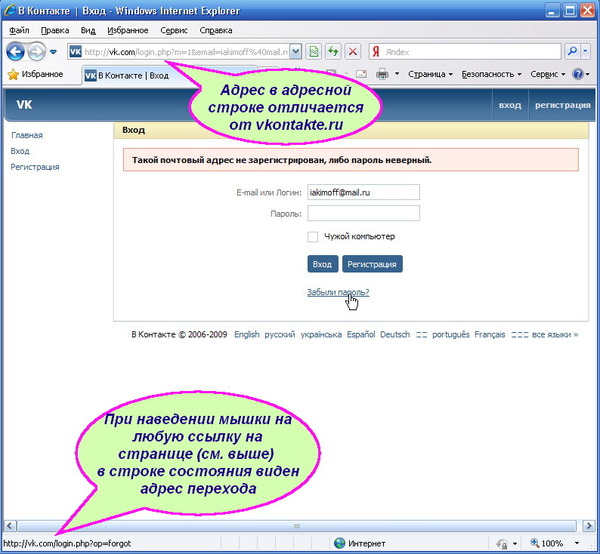Click the status bar URL text

[x=67, y=543]
